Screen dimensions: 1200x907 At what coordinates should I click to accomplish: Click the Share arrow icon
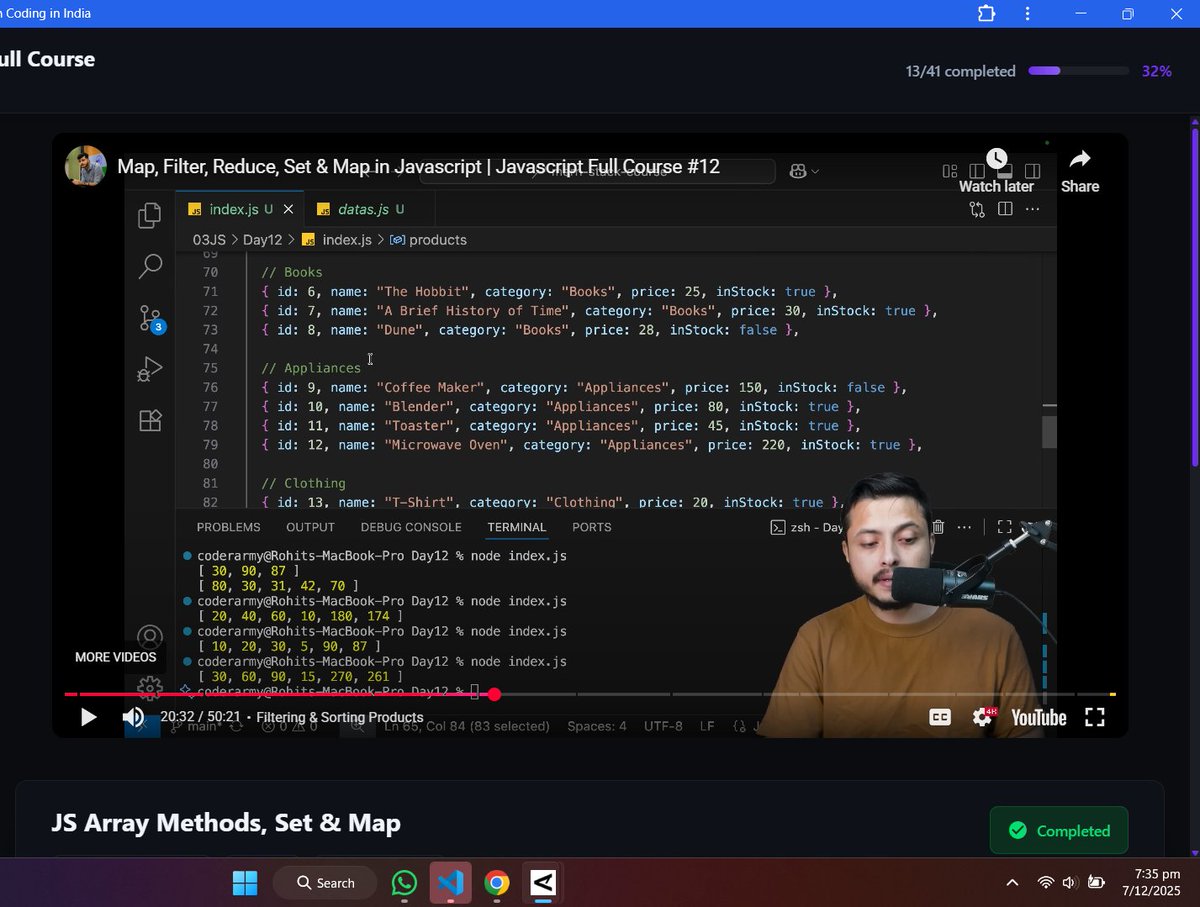tap(1080, 159)
